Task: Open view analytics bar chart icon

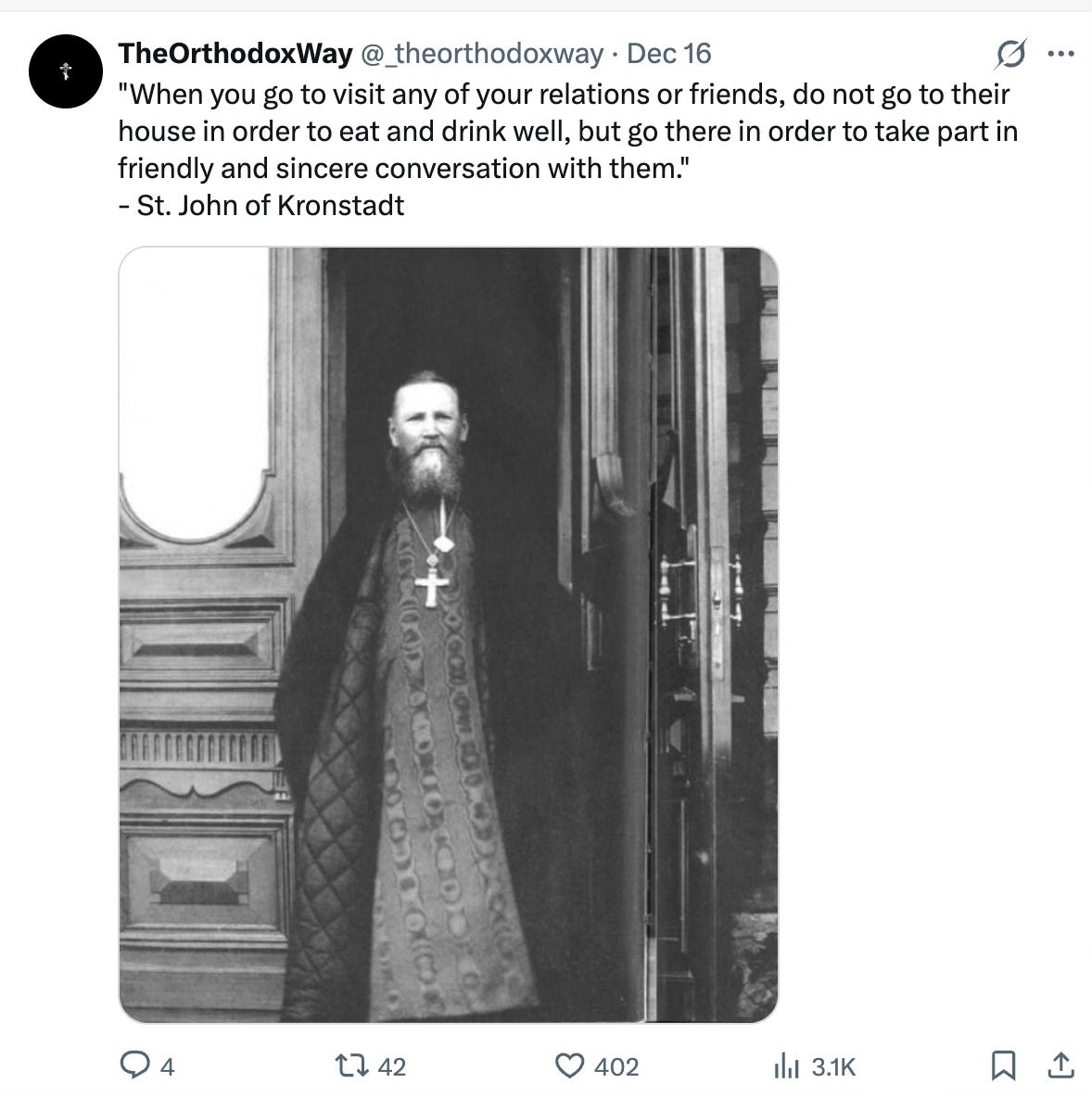Action: pos(787,1066)
